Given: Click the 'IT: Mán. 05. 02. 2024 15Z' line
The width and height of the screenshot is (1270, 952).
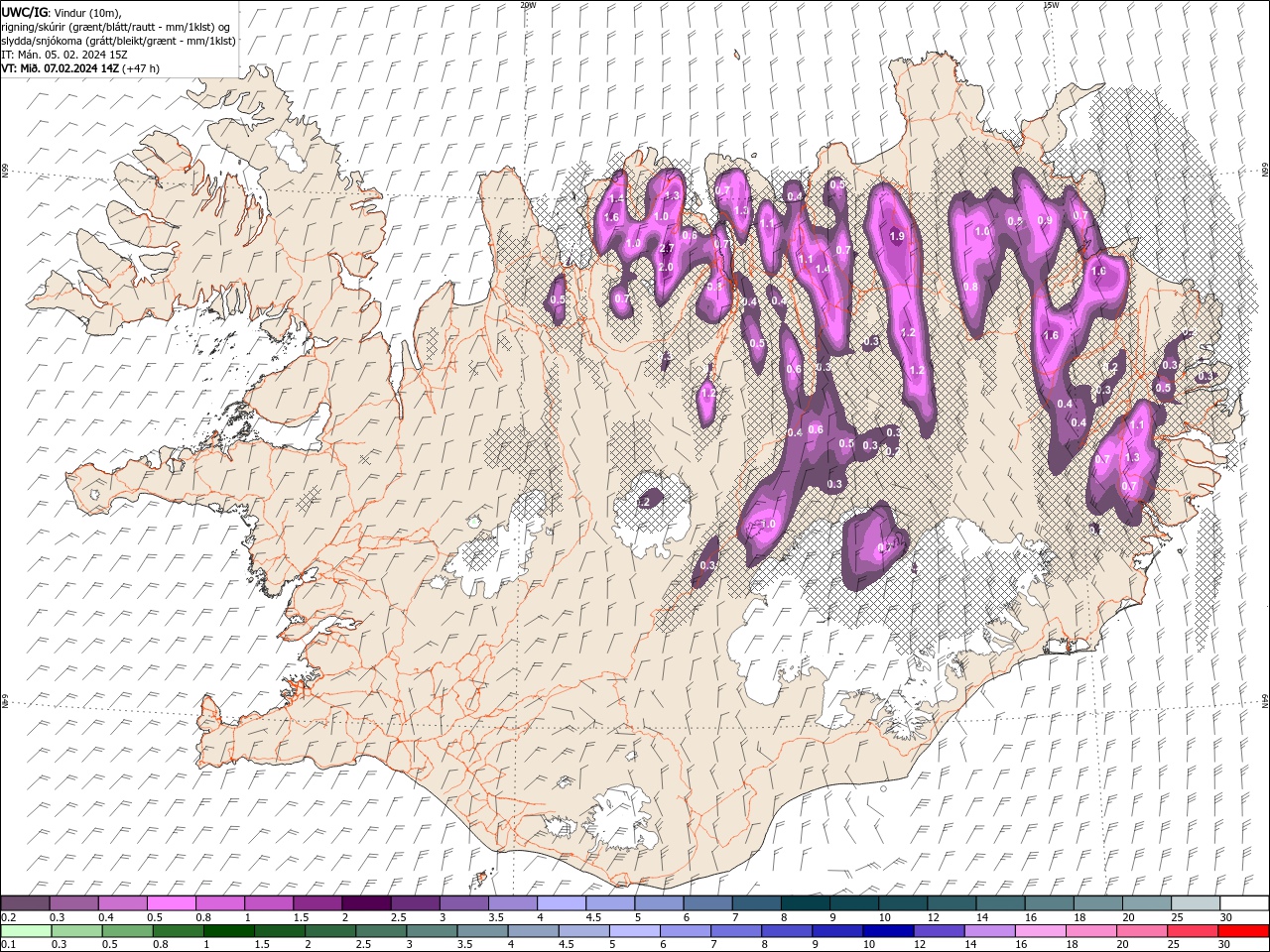Looking at the screenshot, I should [65, 55].
